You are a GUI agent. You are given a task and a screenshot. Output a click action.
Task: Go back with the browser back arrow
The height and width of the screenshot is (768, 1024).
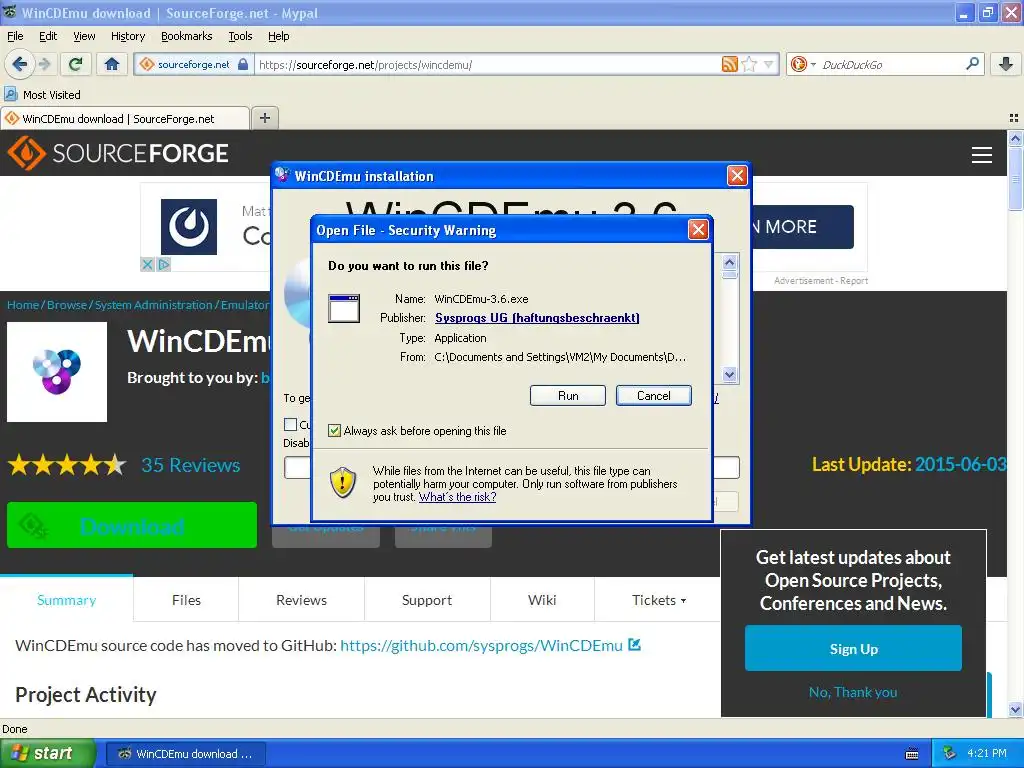pyautogui.click(x=19, y=64)
